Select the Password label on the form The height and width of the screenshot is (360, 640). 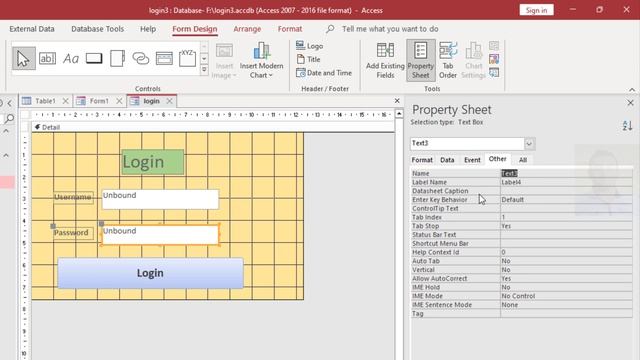point(73,233)
